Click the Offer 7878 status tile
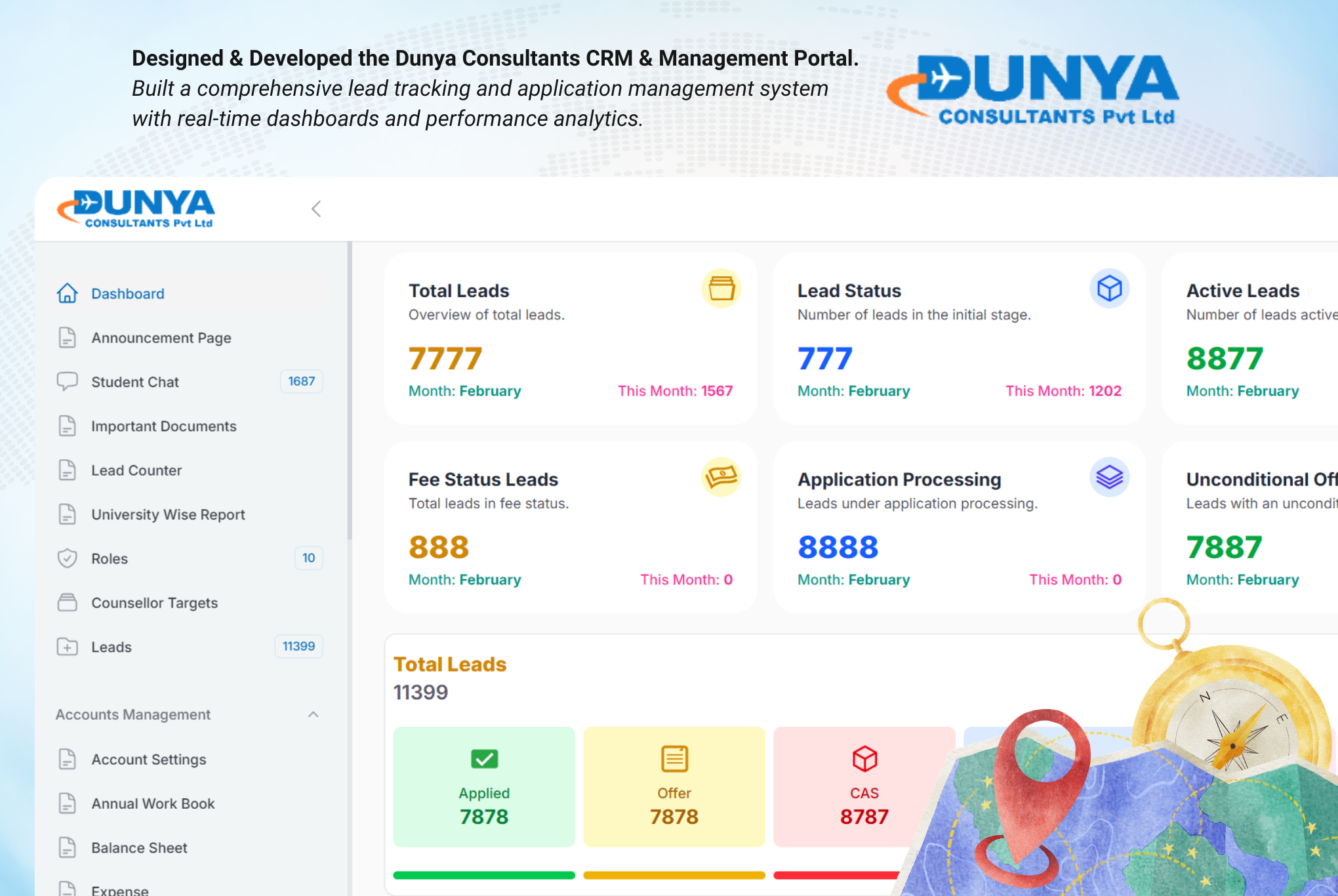The width and height of the screenshot is (1338, 896). (x=674, y=787)
